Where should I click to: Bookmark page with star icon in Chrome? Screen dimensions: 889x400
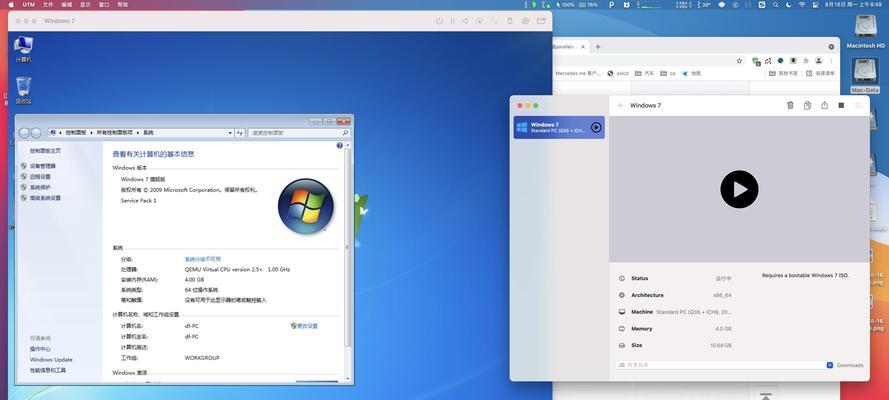tap(739, 61)
